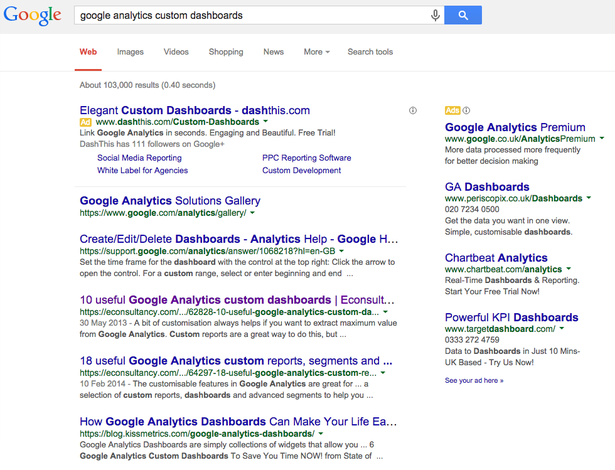Open the Social Media Reporting sitelink

click(139, 158)
